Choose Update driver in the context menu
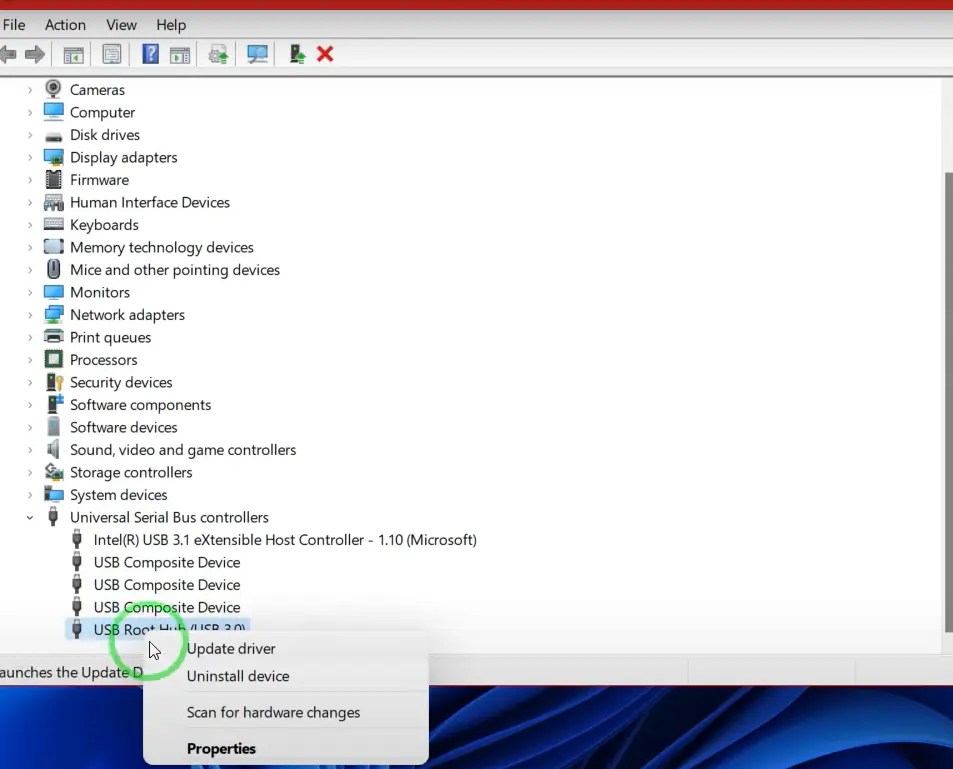 click(231, 648)
